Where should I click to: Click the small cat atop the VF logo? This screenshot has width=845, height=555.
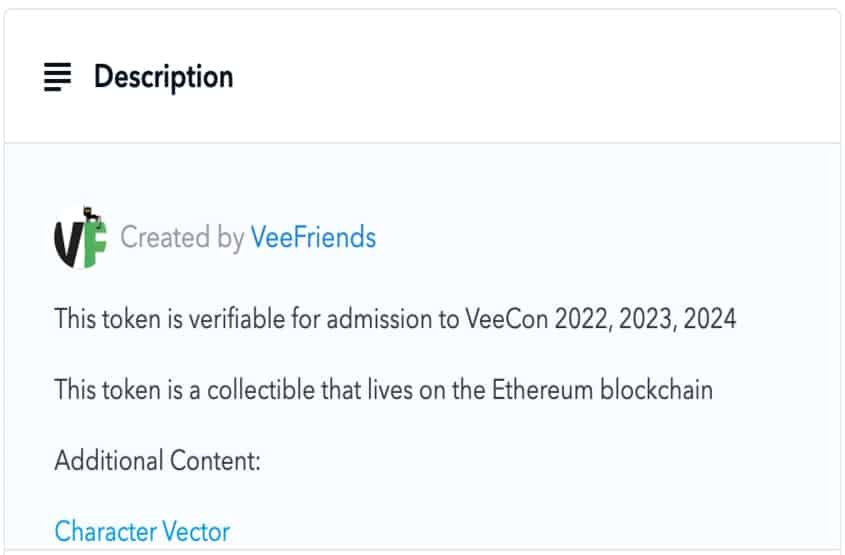[91, 213]
